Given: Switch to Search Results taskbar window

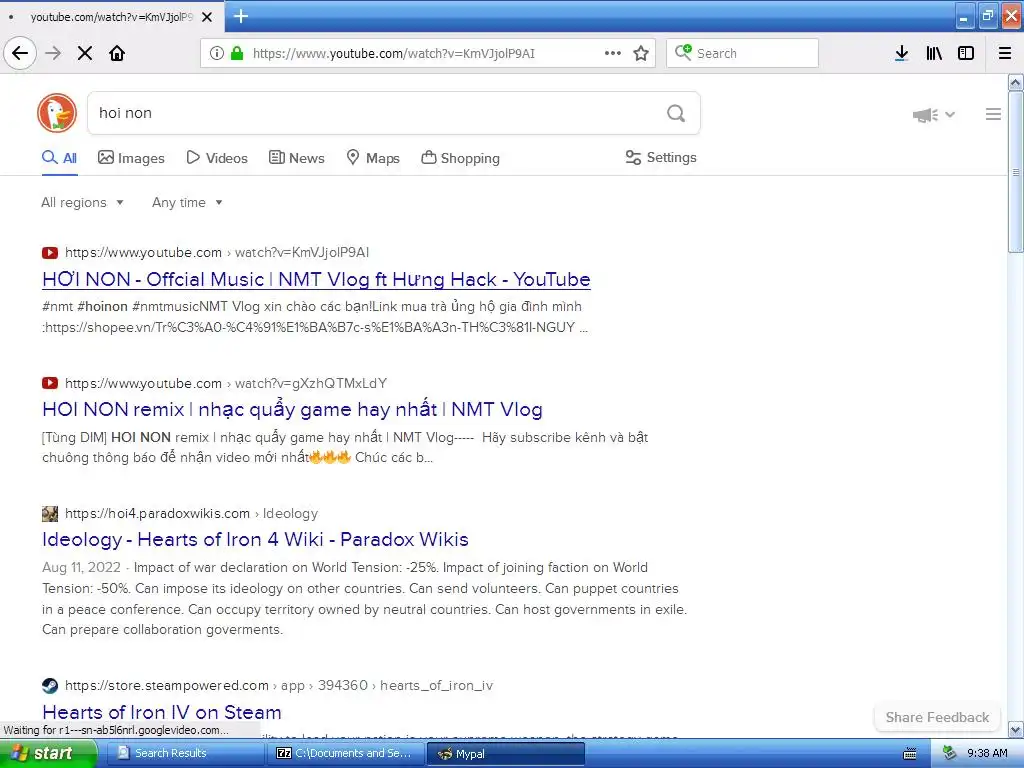Looking at the screenshot, I should point(183,754).
